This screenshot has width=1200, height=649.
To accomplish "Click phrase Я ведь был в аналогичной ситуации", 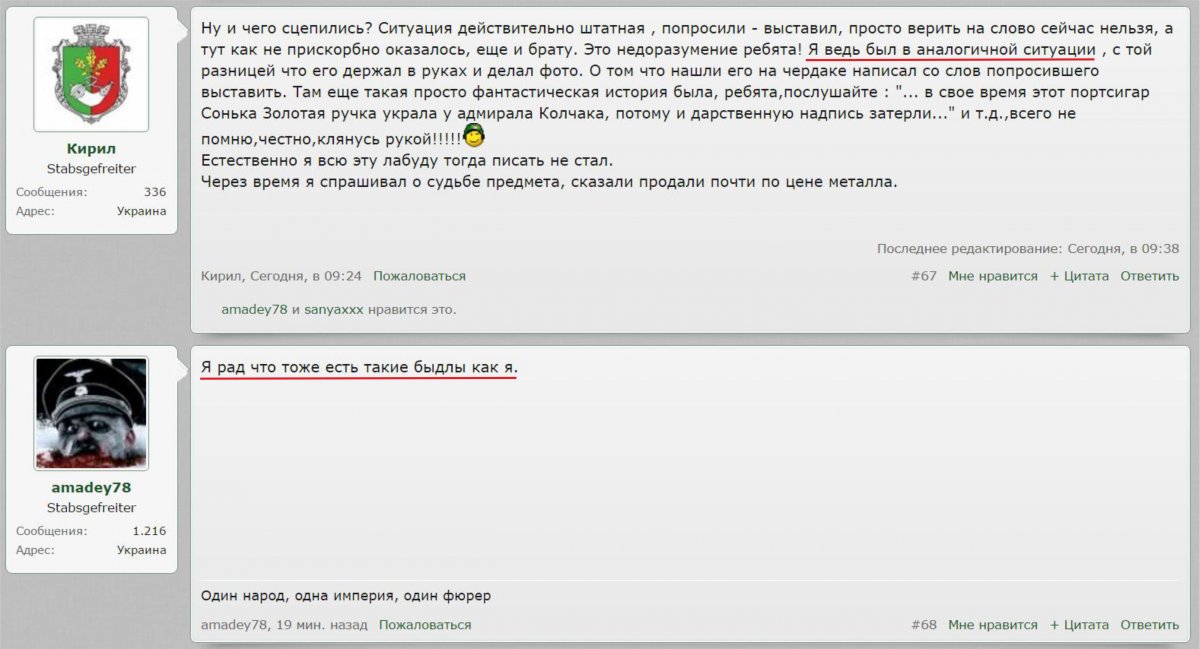I will [952, 49].
